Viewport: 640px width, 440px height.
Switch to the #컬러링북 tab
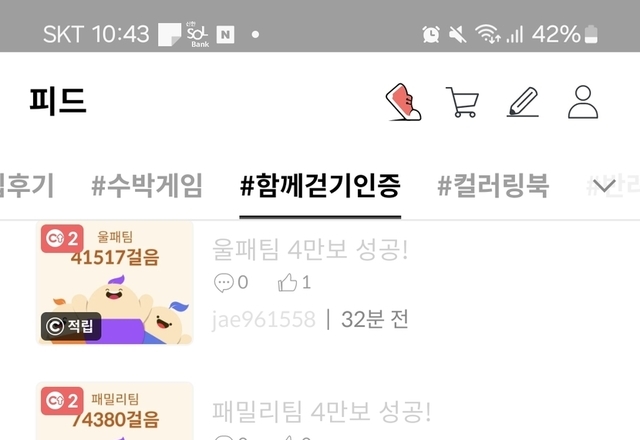pos(493,186)
